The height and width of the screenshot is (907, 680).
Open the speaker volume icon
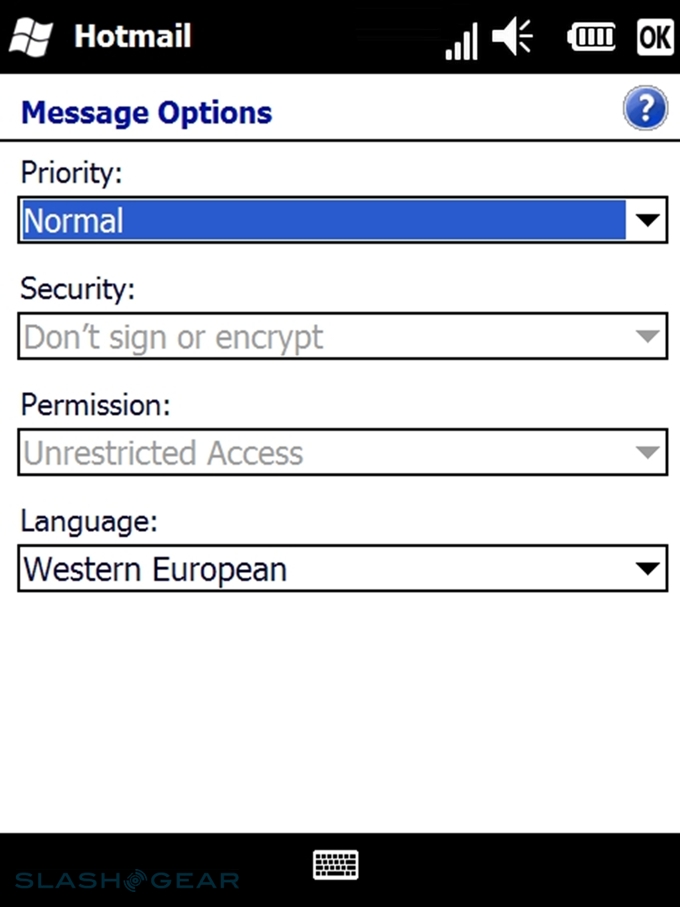(514, 38)
